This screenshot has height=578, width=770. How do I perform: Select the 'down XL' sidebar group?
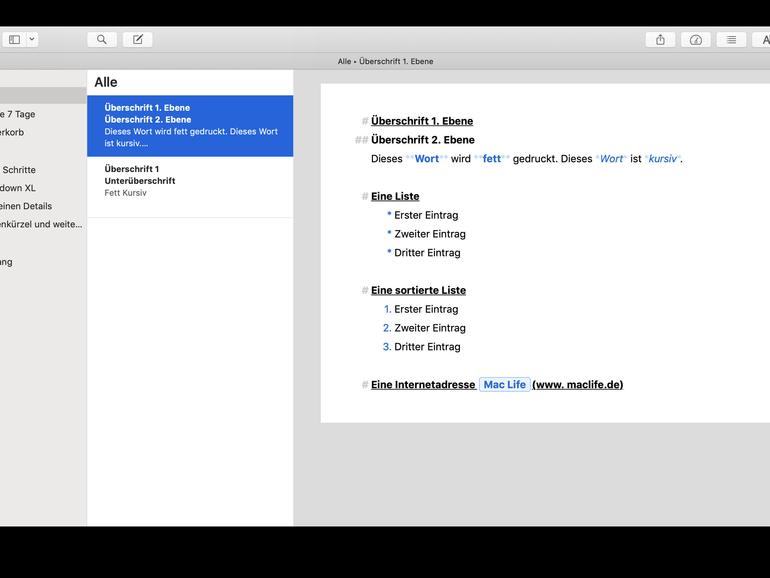click(18, 188)
